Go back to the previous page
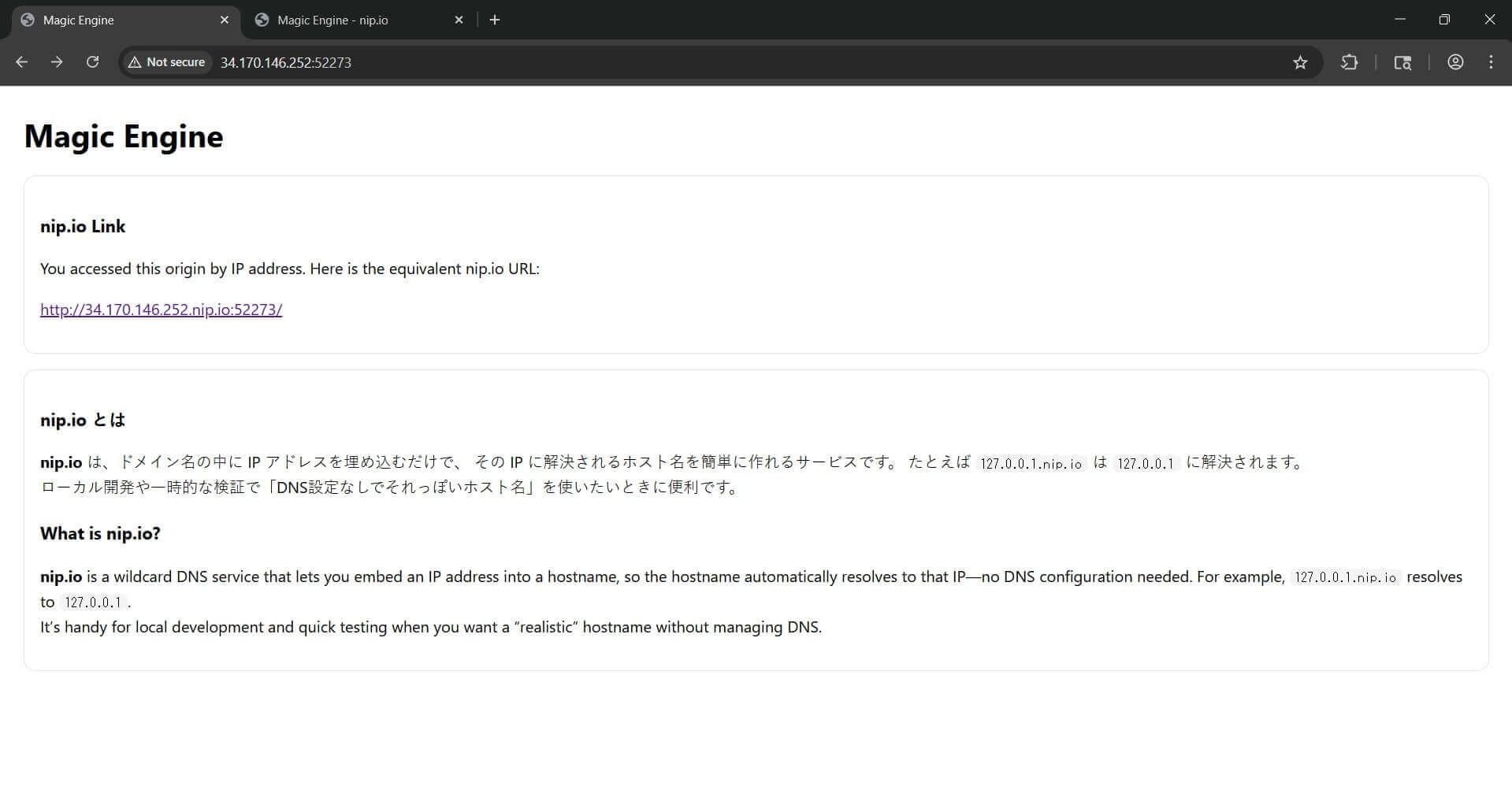 [22, 62]
